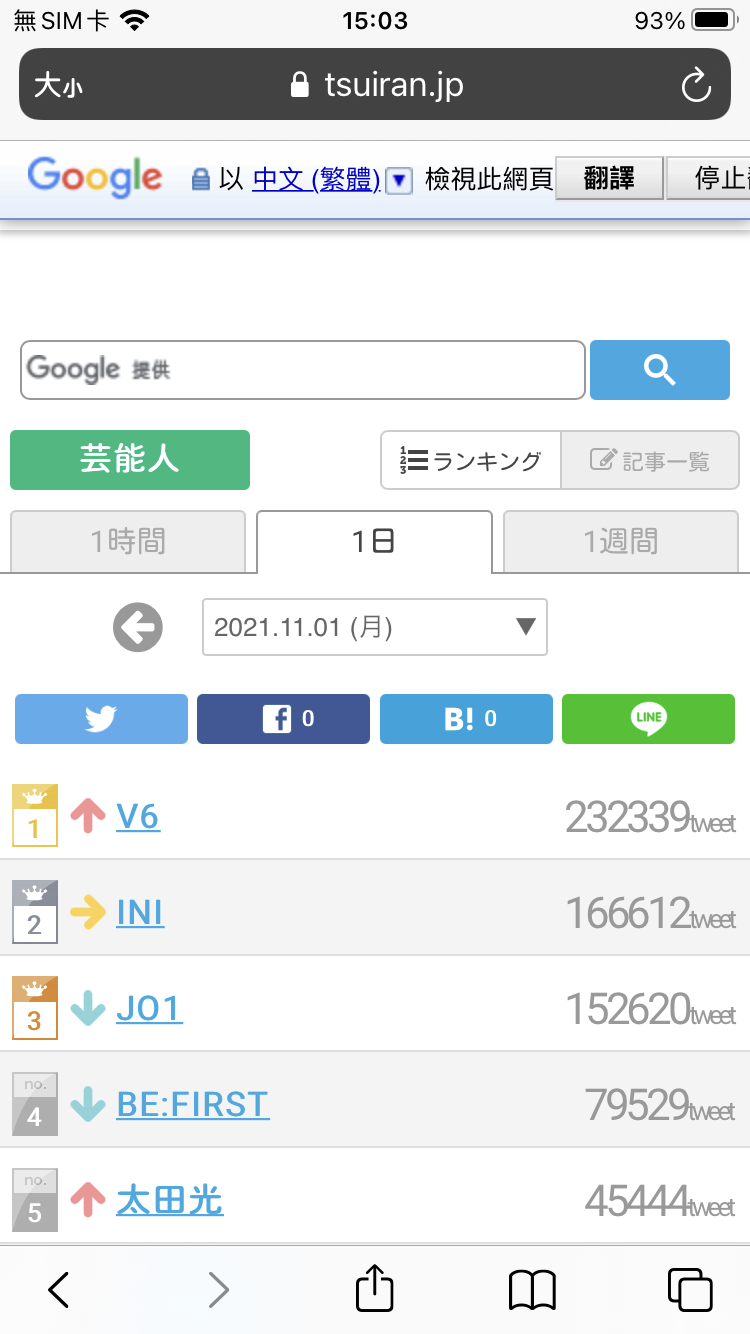Click the blue magnifier search button
This screenshot has height=1334, width=750.
tap(660, 370)
